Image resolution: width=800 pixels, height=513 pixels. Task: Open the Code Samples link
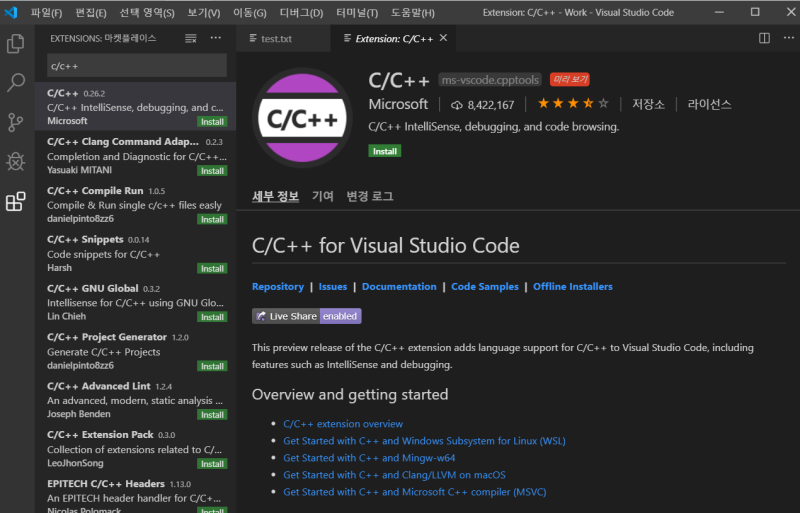[485, 286]
